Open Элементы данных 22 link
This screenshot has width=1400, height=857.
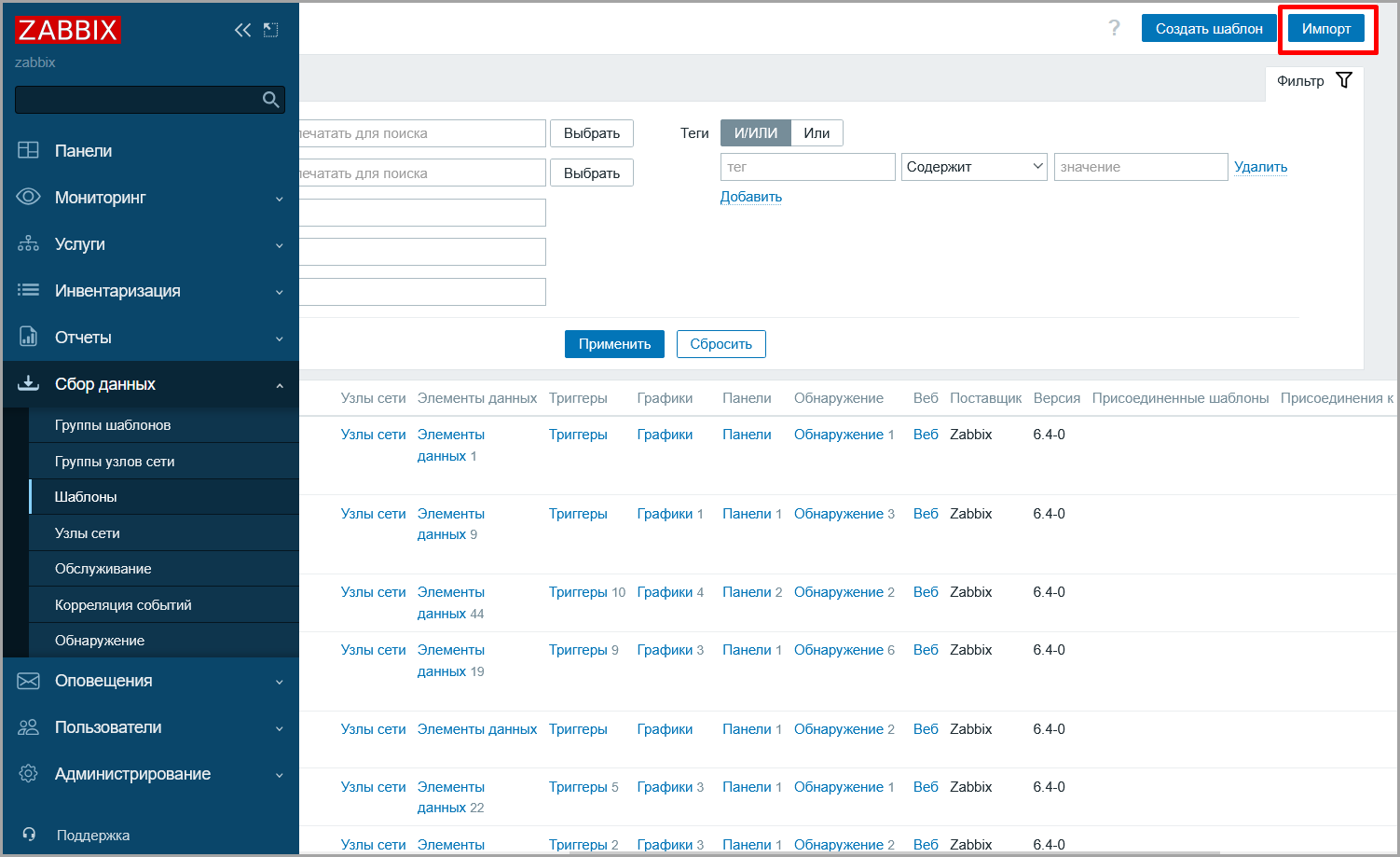coord(451,797)
